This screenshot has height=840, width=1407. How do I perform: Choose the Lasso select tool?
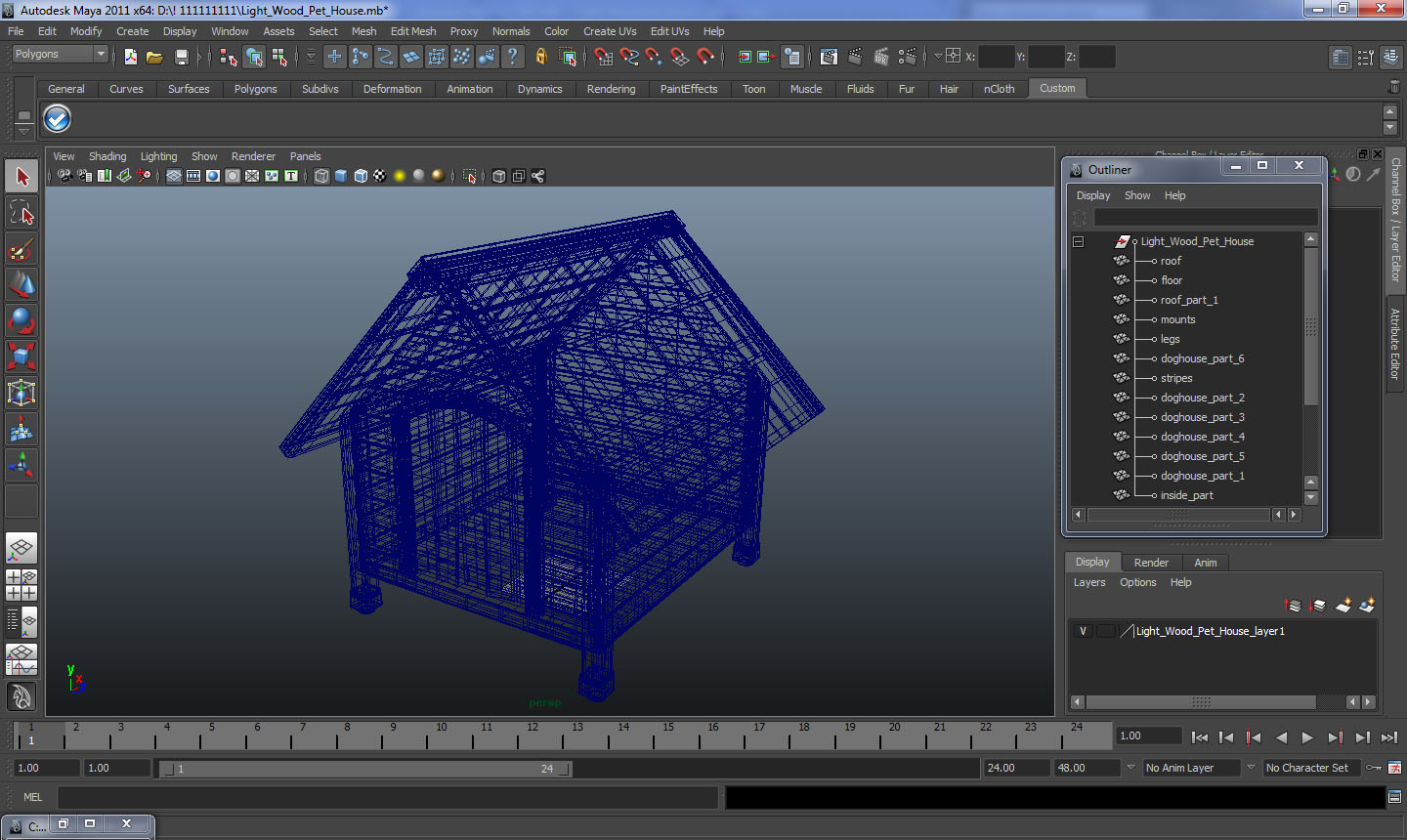[21, 213]
